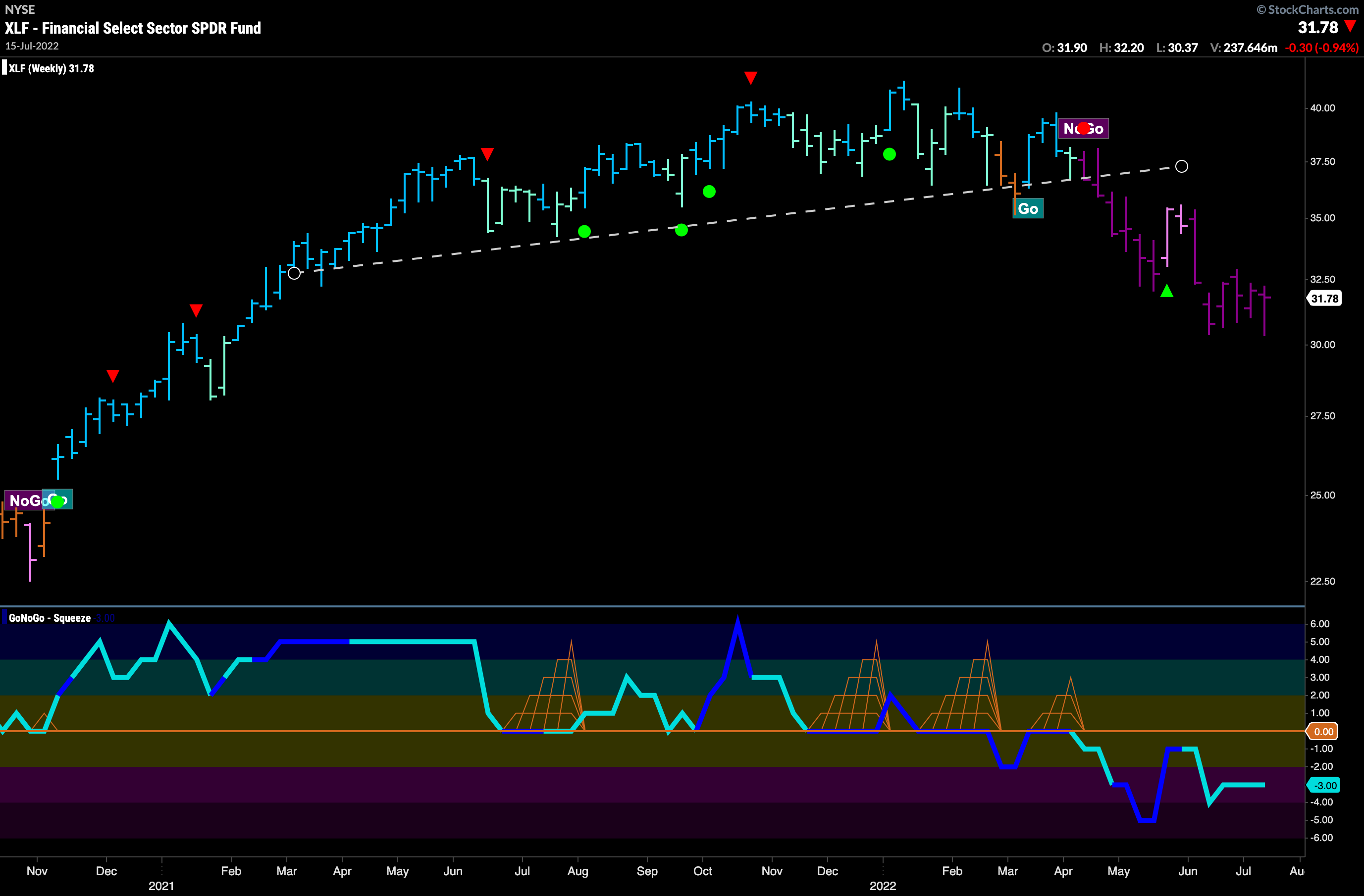Viewport: 1364px width, 896px height.
Task: Click the white circle at the trendline start in March 2021
Action: (x=294, y=273)
